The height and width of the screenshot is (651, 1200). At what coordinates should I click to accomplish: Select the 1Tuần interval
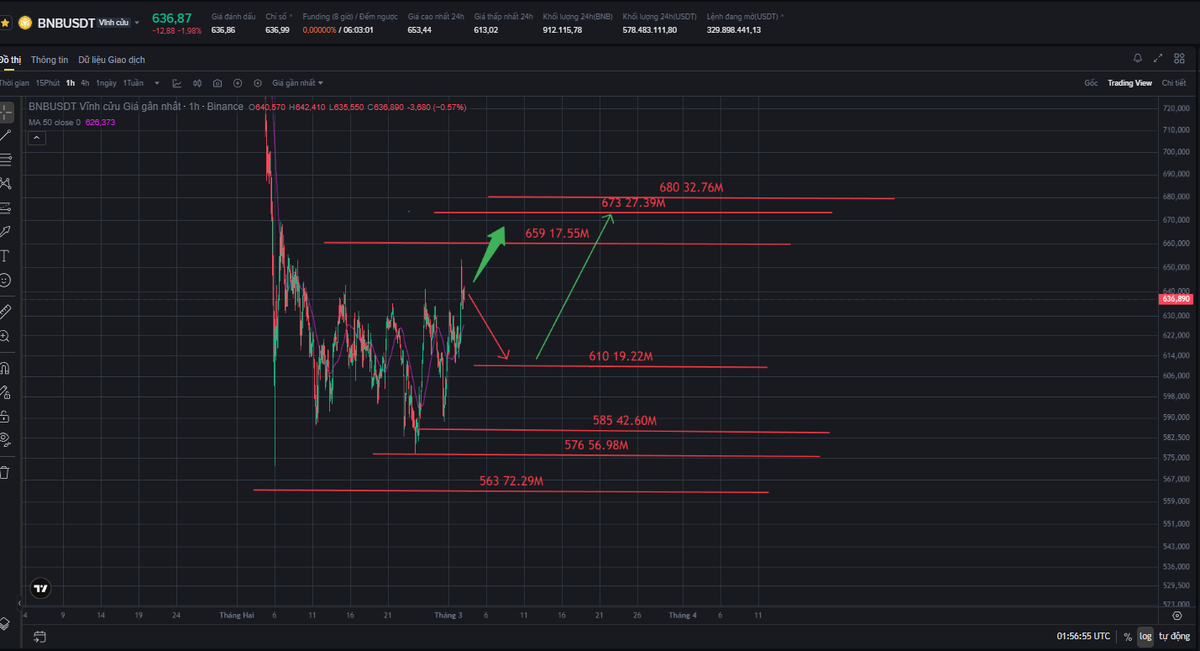[x=133, y=83]
